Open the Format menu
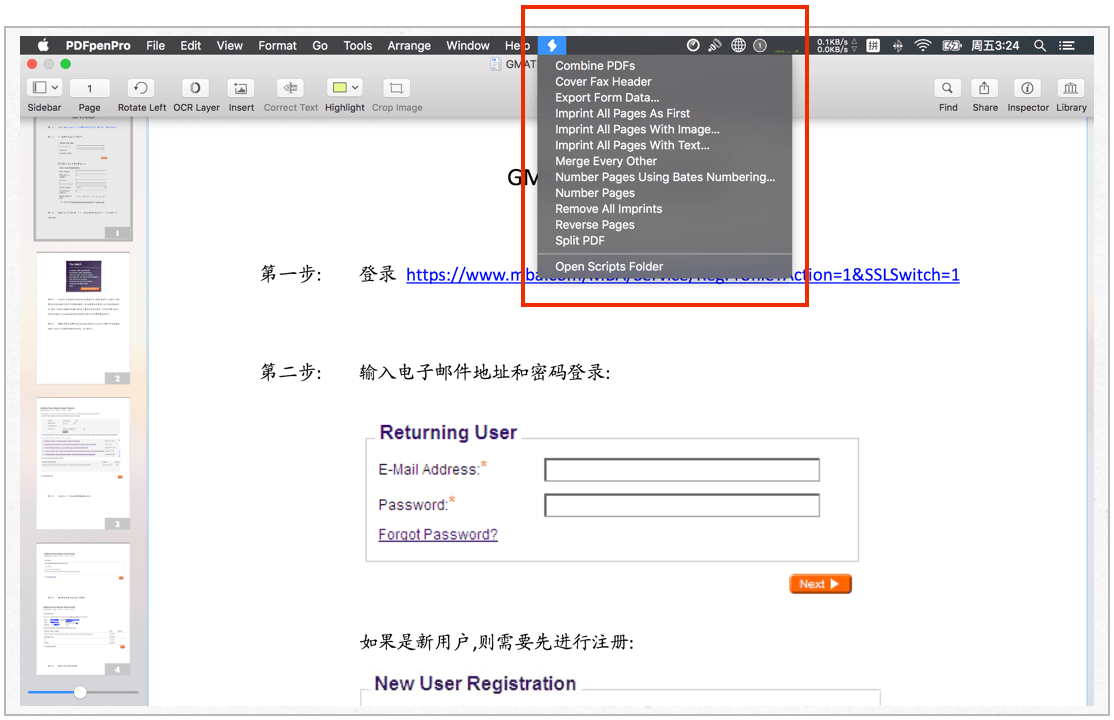Screen dimensions: 1114x720 point(277,45)
